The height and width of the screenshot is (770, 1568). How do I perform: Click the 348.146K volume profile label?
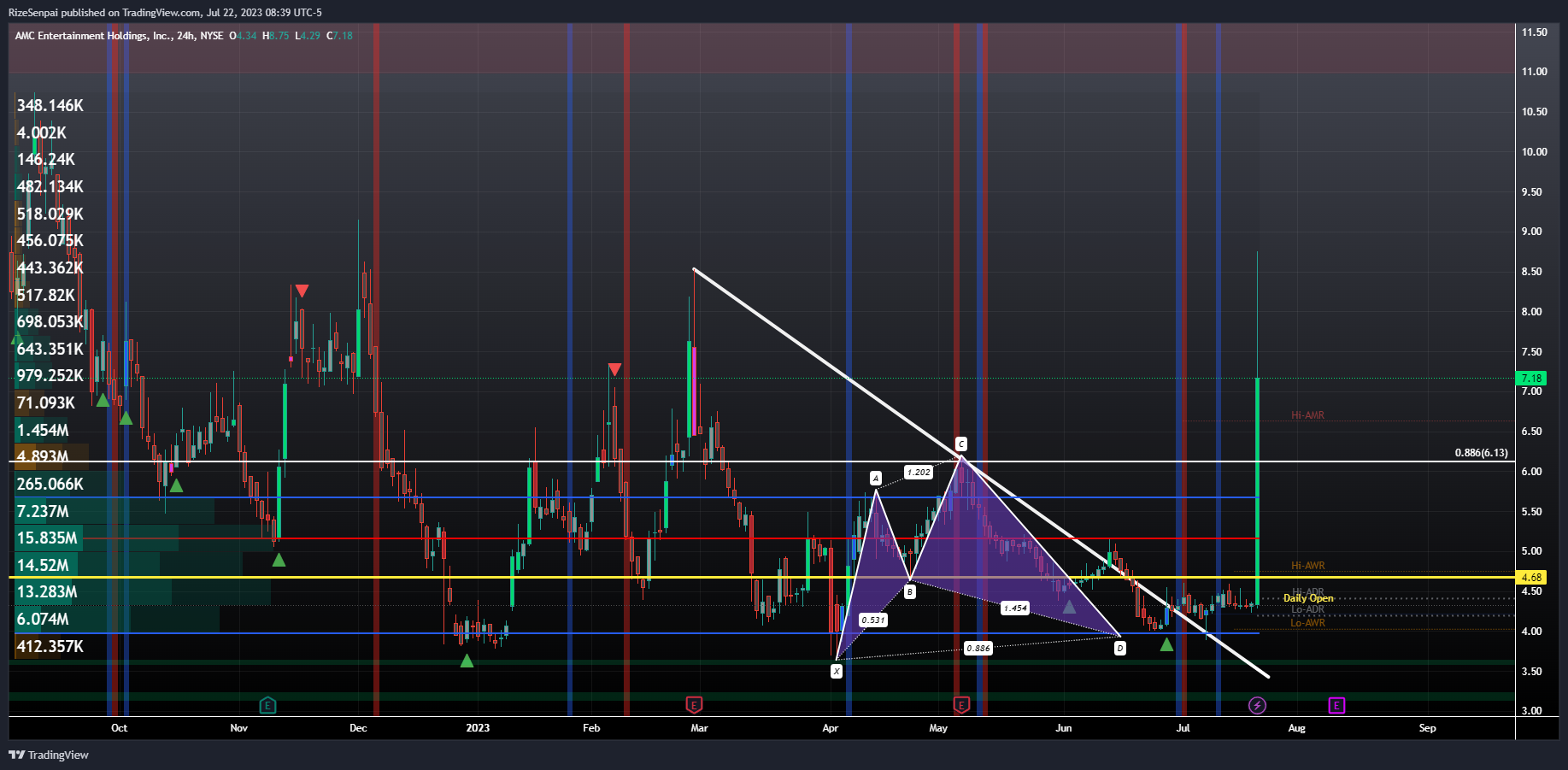tap(50, 106)
